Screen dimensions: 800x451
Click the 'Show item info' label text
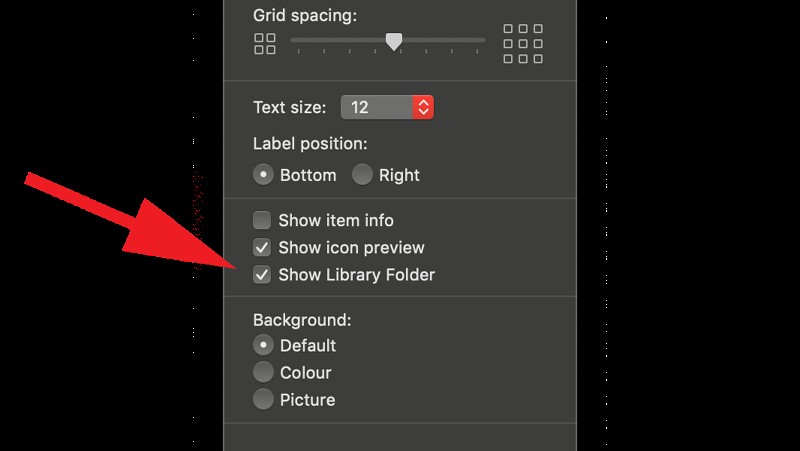[x=336, y=220]
